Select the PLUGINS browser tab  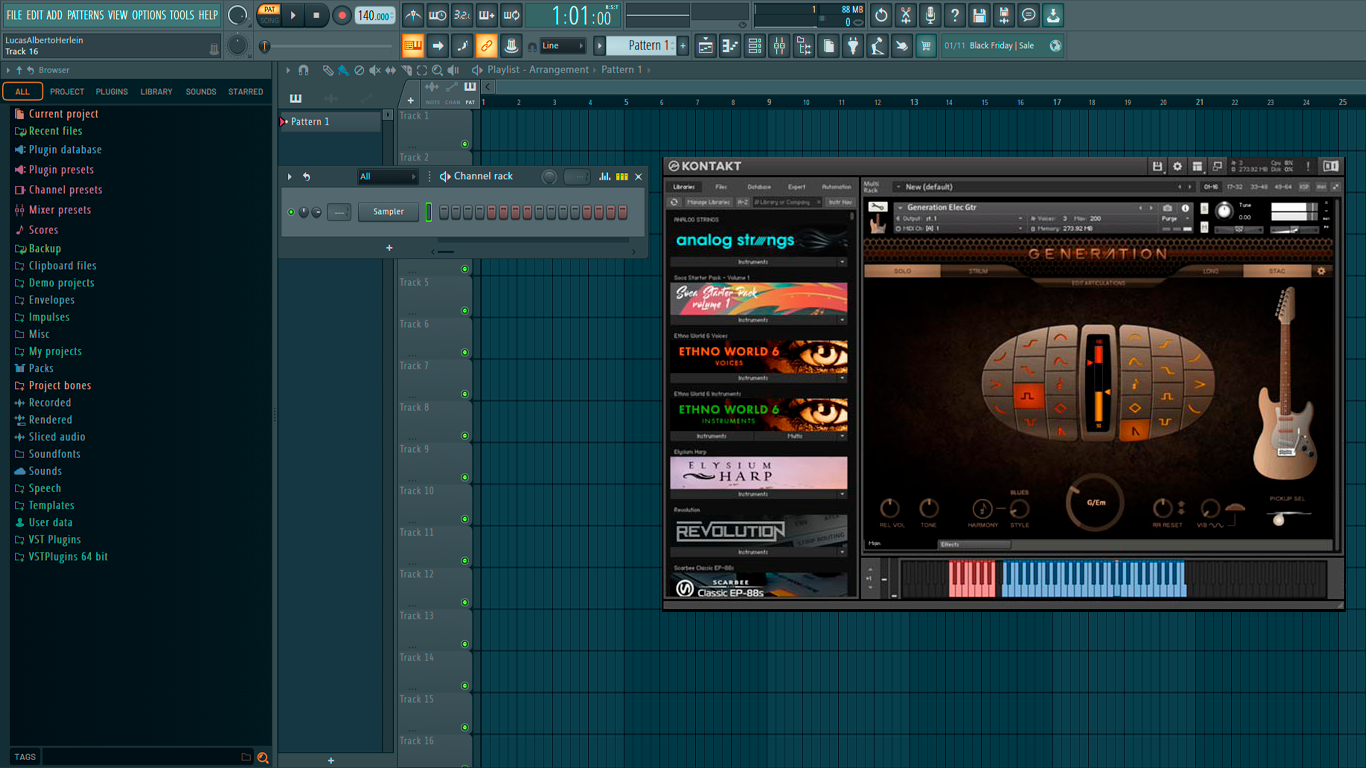[x=111, y=92]
